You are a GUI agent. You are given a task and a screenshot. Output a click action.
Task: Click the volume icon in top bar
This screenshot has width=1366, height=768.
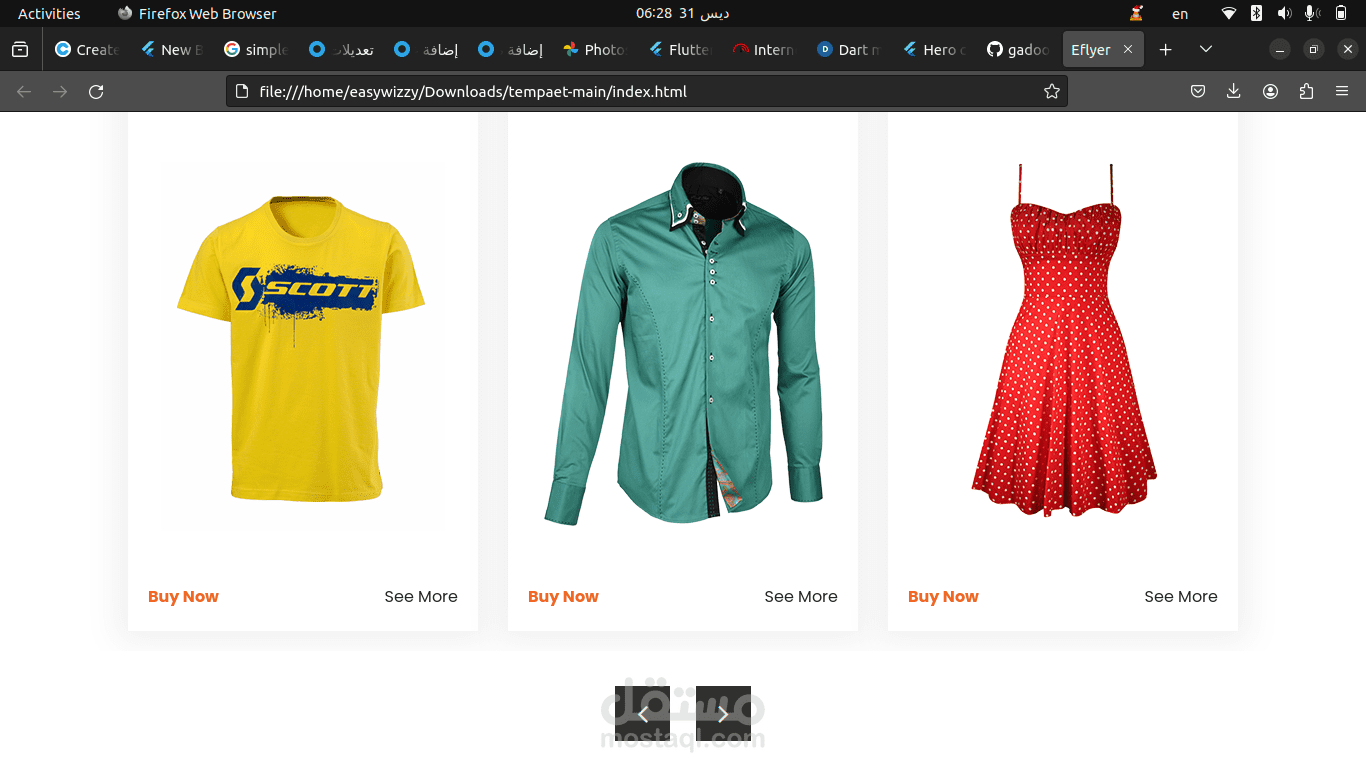(x=1284, y=14)
